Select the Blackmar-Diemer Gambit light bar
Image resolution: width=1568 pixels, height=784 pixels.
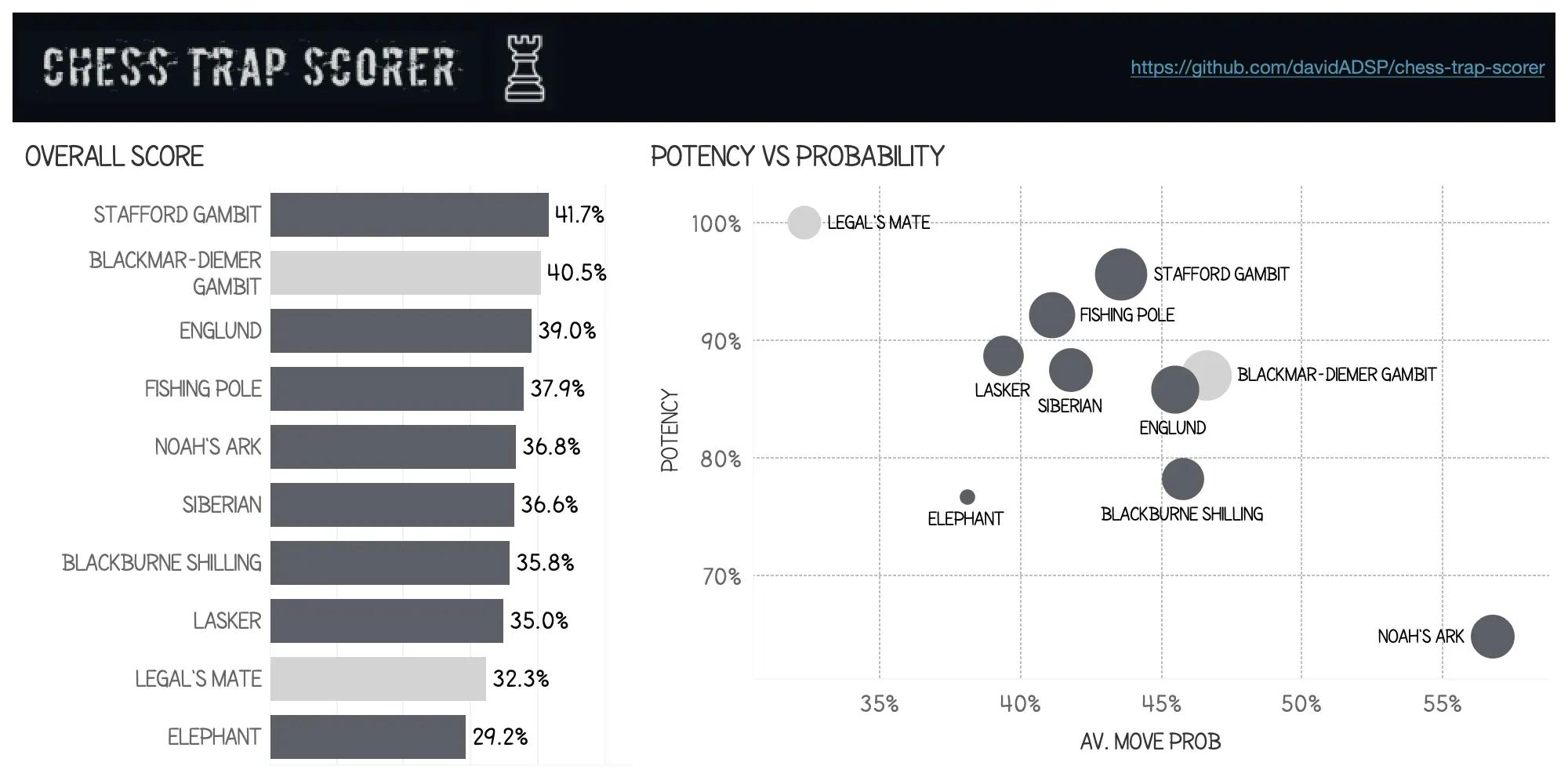(x=405, y=273)
